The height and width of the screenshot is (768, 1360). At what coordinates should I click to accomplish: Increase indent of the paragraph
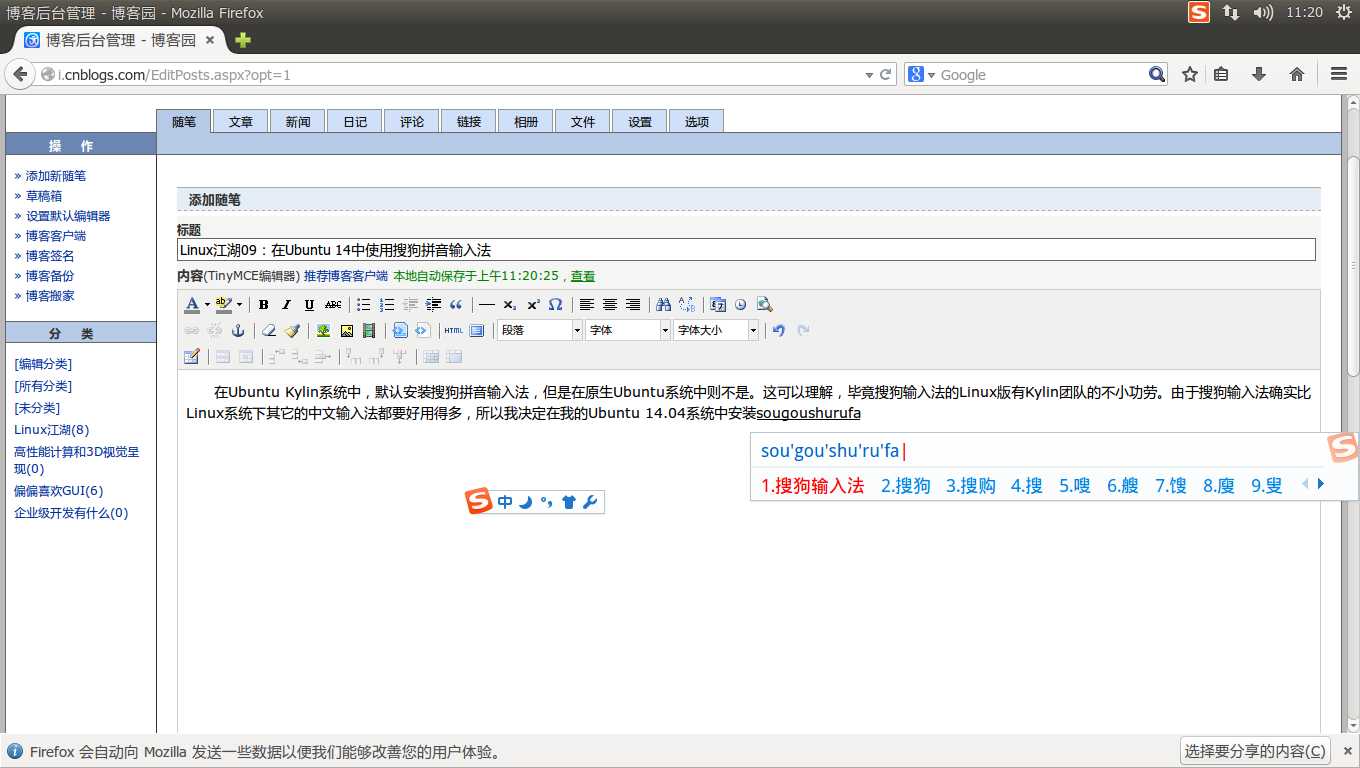(x=433, y=305)
